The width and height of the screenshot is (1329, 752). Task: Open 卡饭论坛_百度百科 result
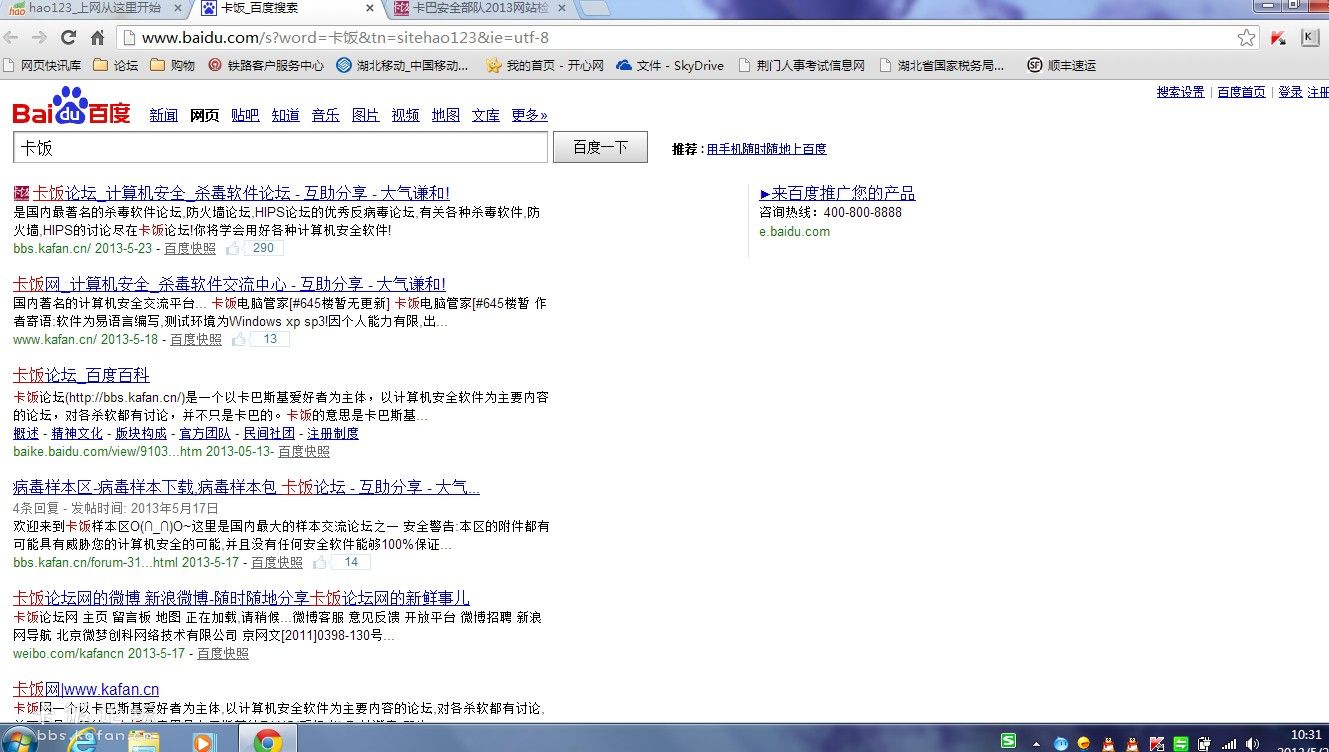click(81, 375)
